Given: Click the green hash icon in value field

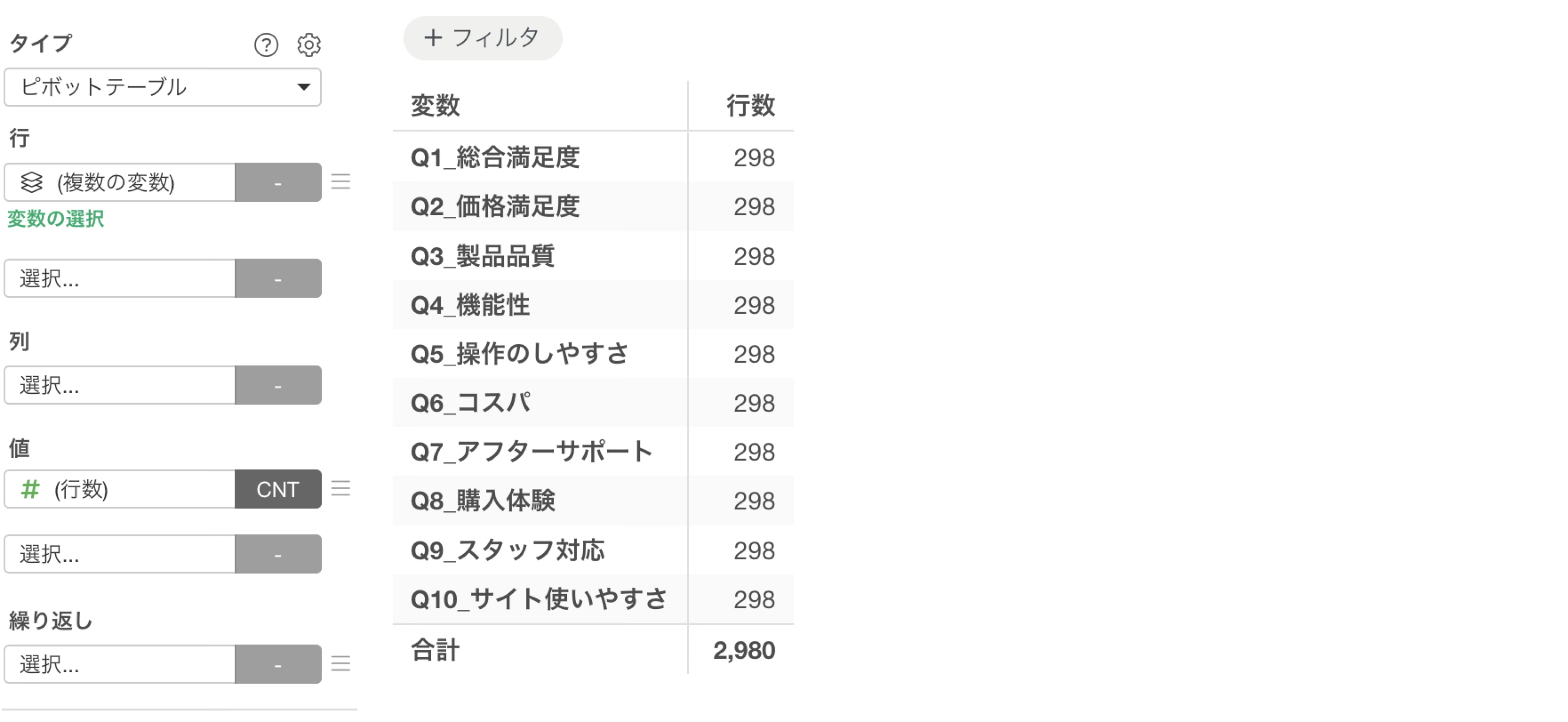Looking at the screenshot, I should click(31, 489).
